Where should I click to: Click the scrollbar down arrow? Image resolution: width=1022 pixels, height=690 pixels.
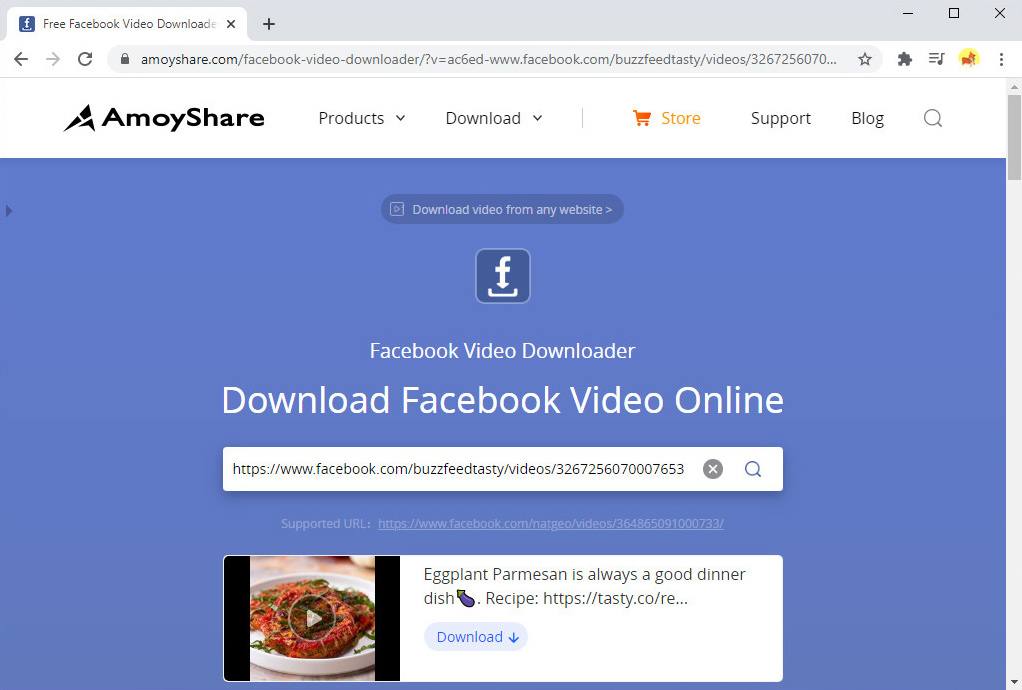pyautogui.click(x=1014, y=683)
